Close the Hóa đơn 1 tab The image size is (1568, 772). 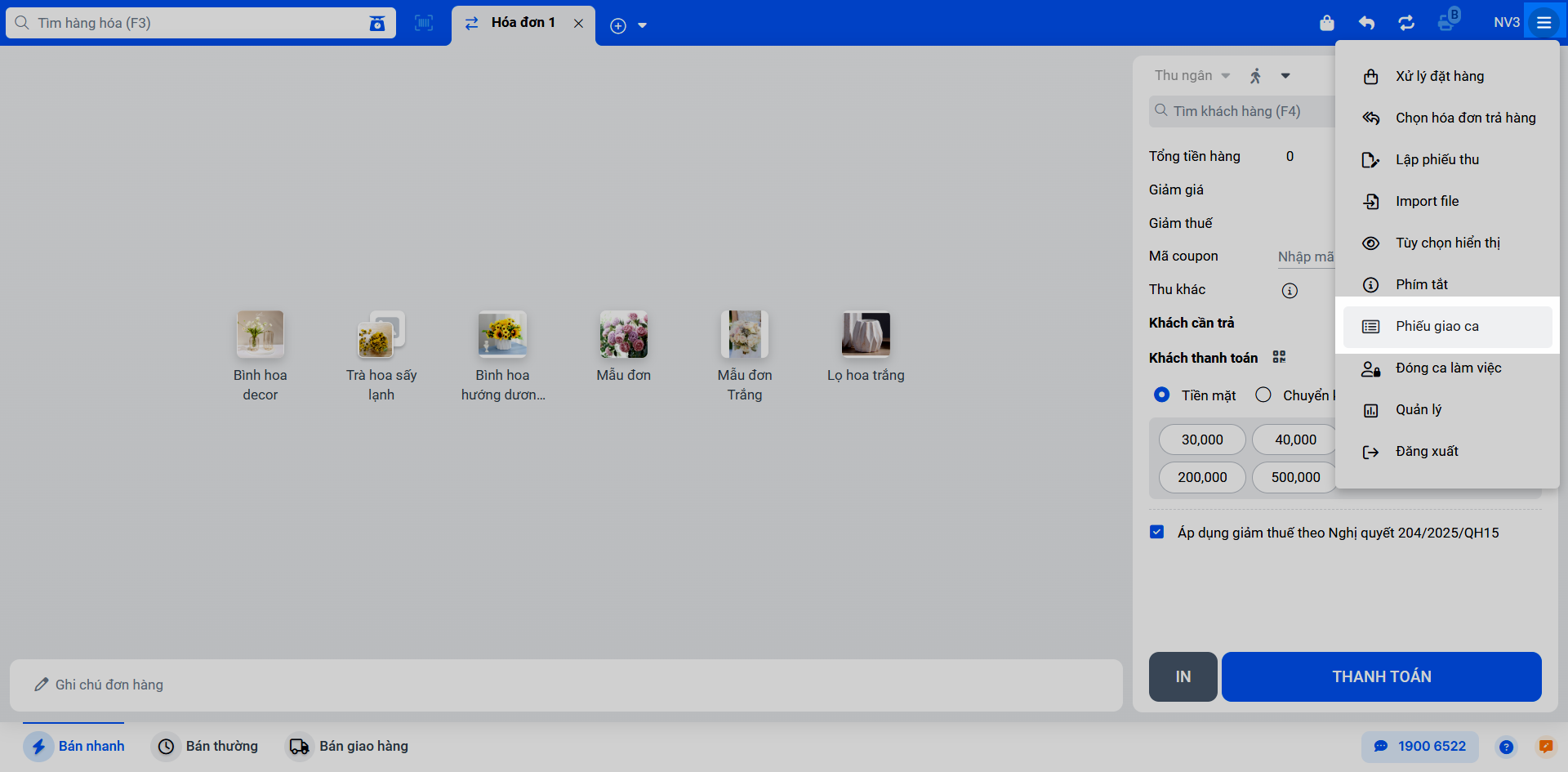point(578,23)
